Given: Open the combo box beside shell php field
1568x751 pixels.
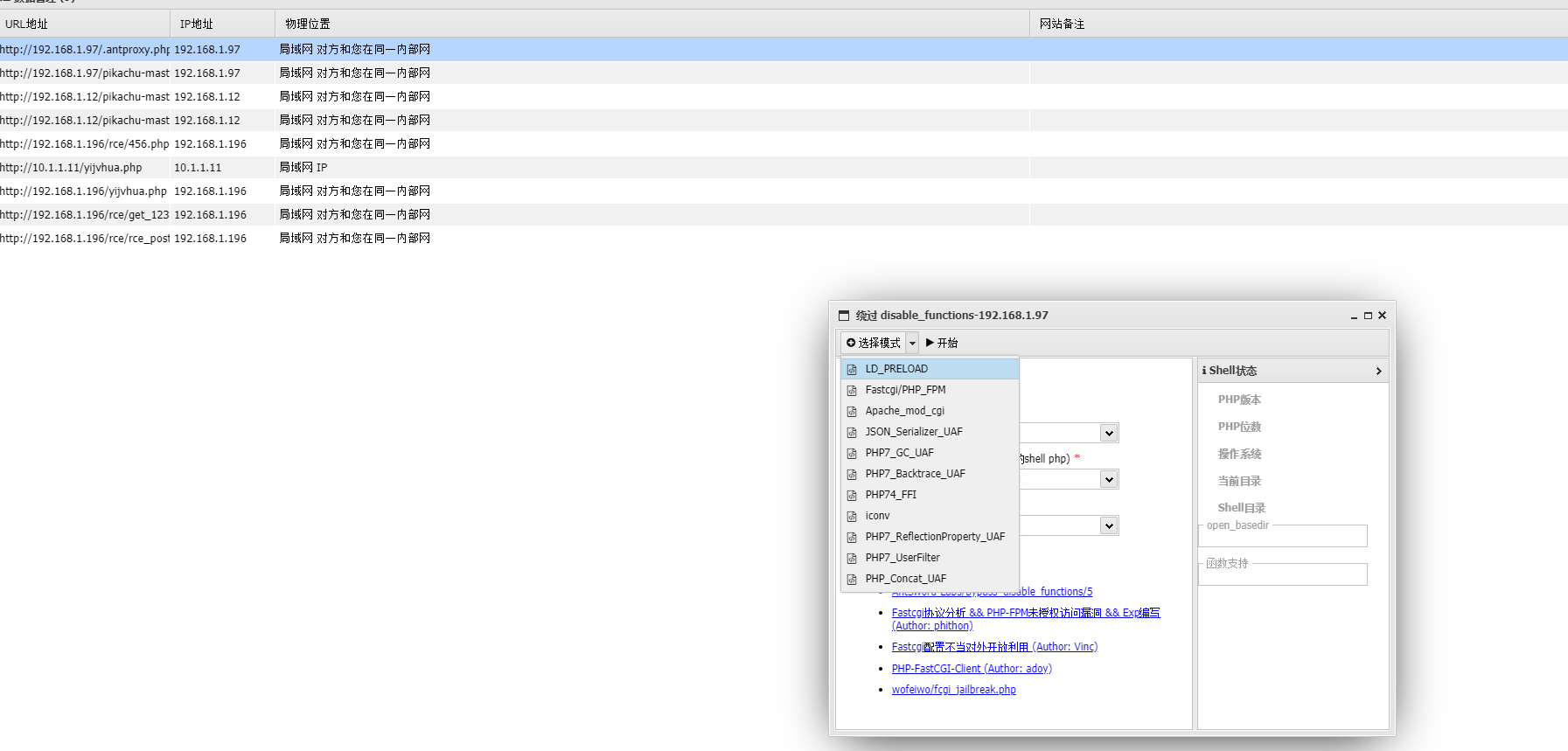Looking at the screenshot, I should 1109,479.
